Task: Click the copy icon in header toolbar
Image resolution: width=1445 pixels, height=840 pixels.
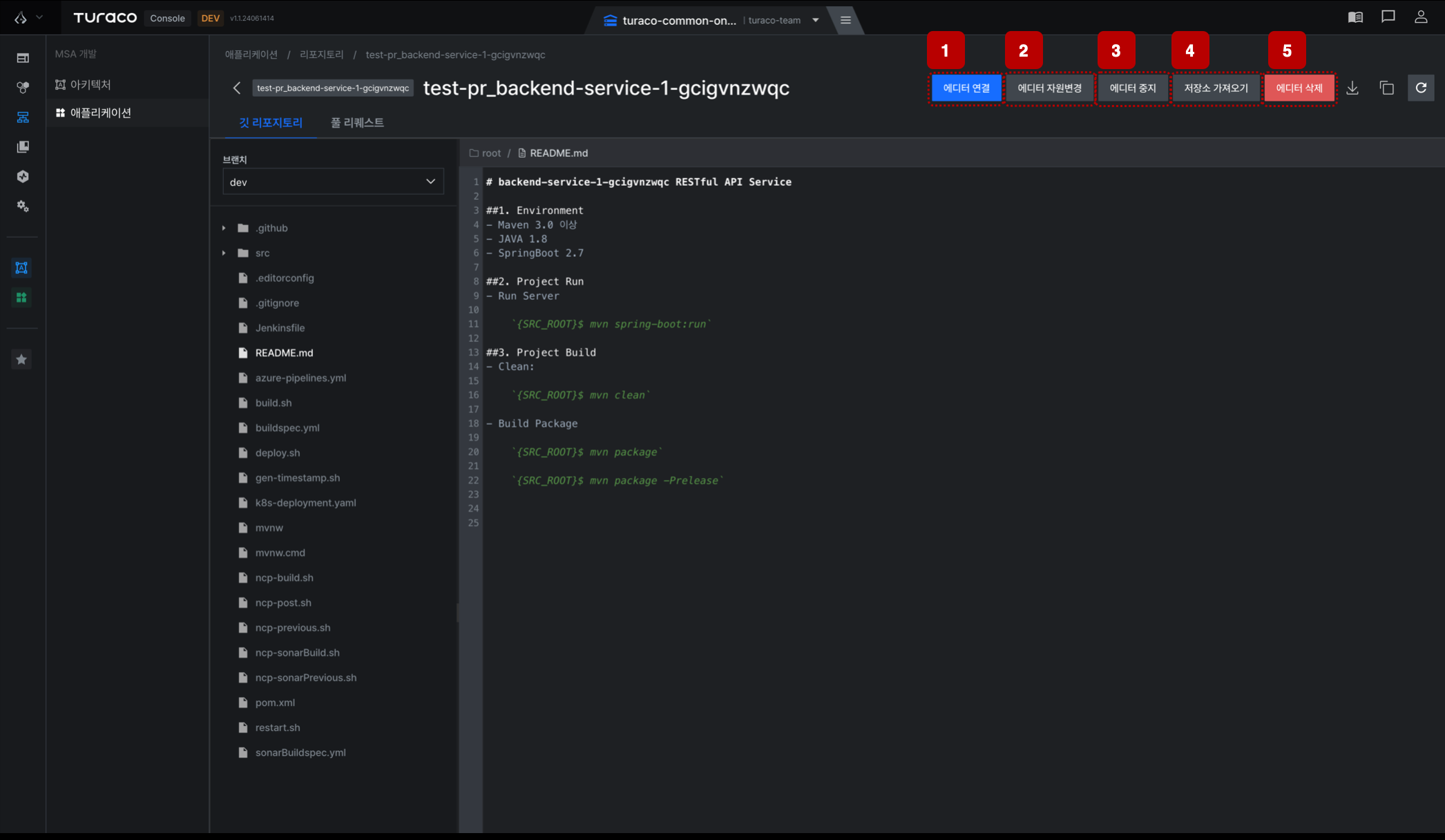Action: click(1387, 88)
